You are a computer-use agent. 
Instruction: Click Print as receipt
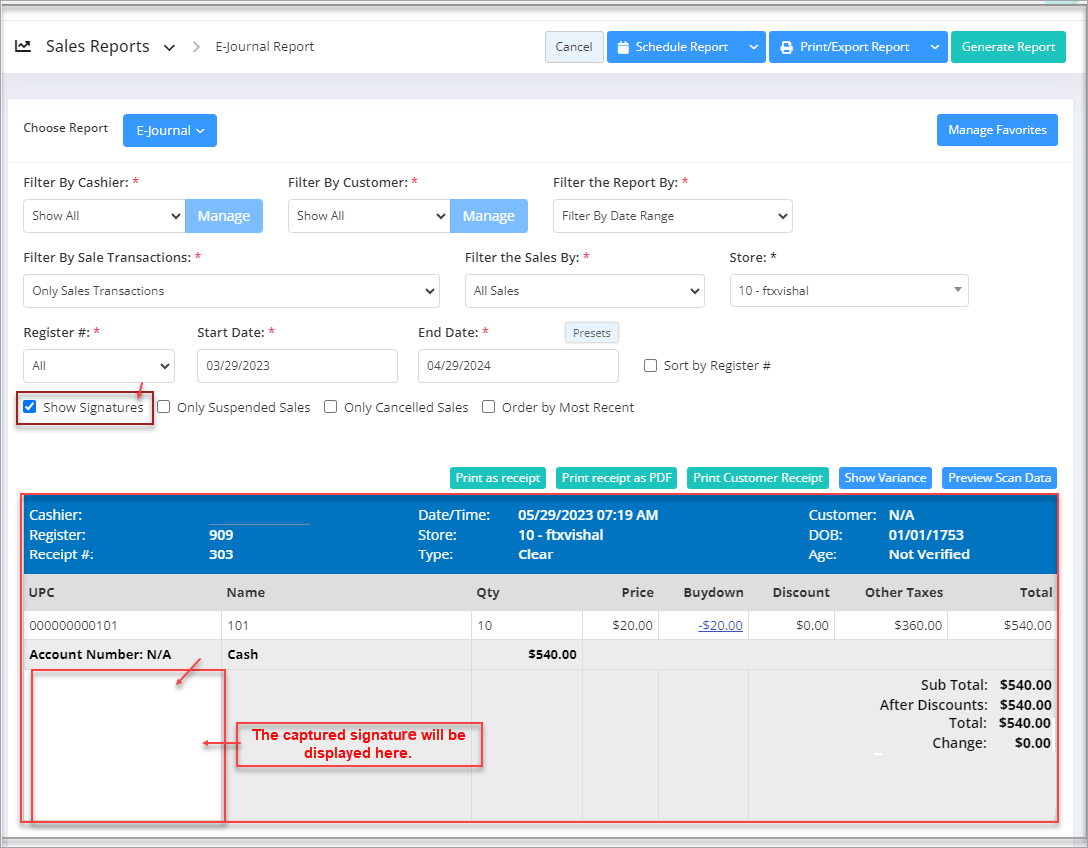coord(498,478)
